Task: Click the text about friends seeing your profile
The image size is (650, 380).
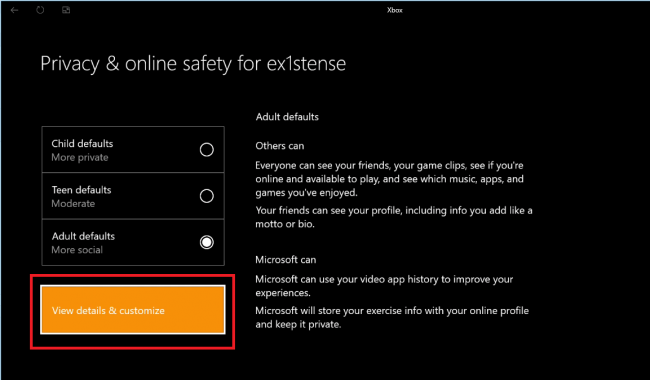Action: pos(394,217)
